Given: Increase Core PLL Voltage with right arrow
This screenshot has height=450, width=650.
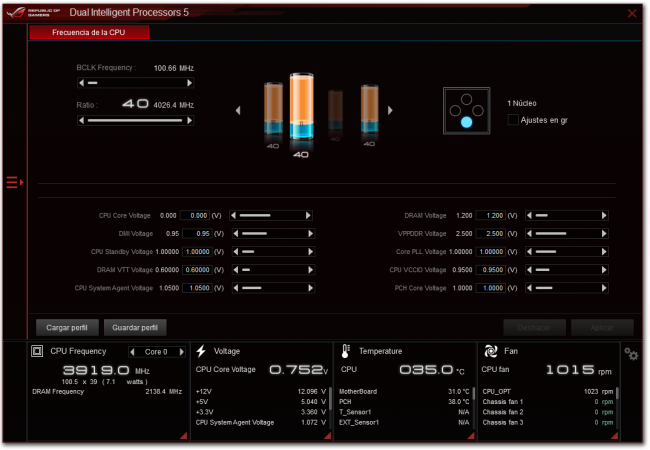Looking at the screenshot, I should point(604,252).
